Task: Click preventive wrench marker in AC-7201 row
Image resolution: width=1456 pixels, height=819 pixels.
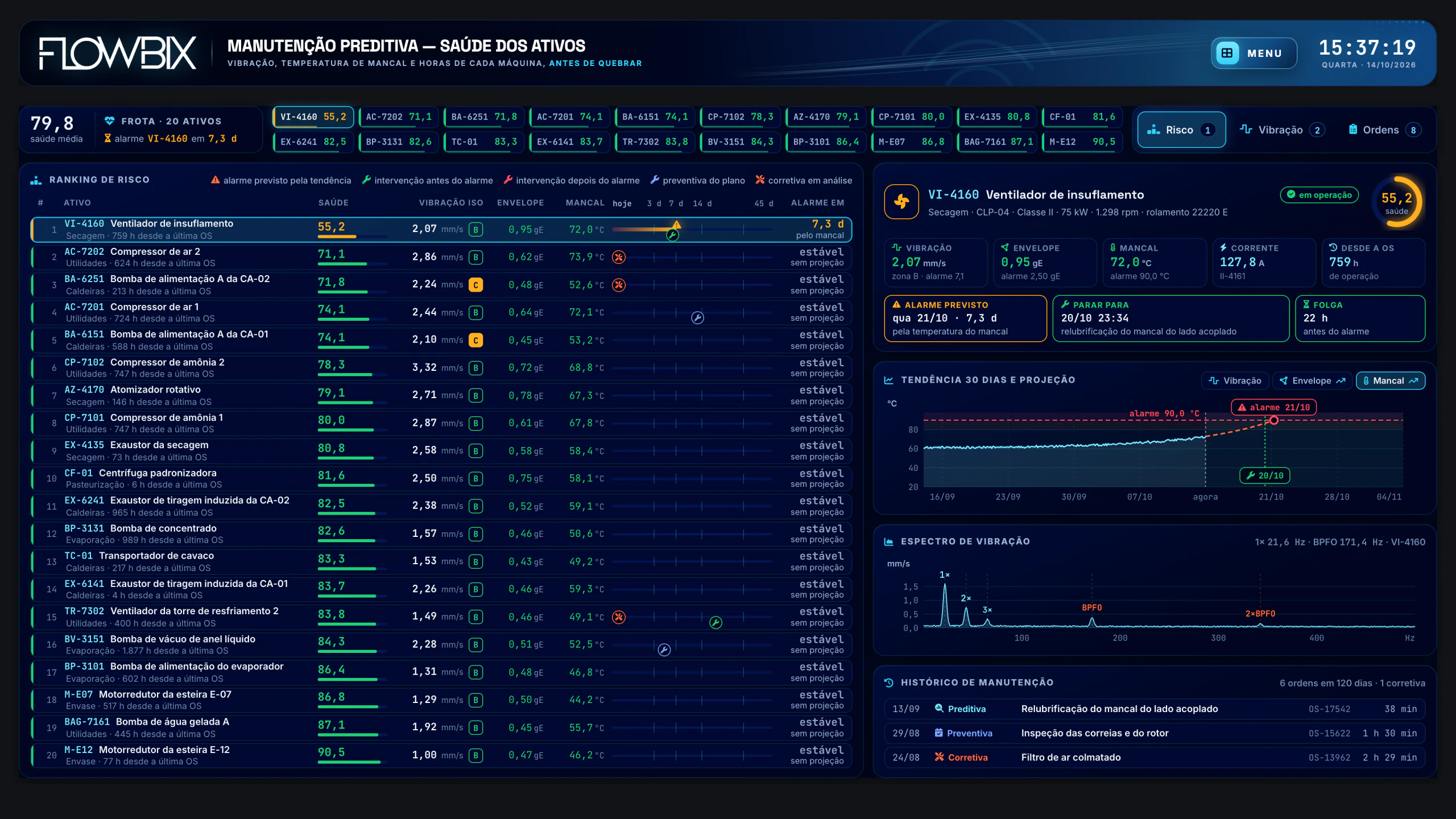Action: click(697, 318)
